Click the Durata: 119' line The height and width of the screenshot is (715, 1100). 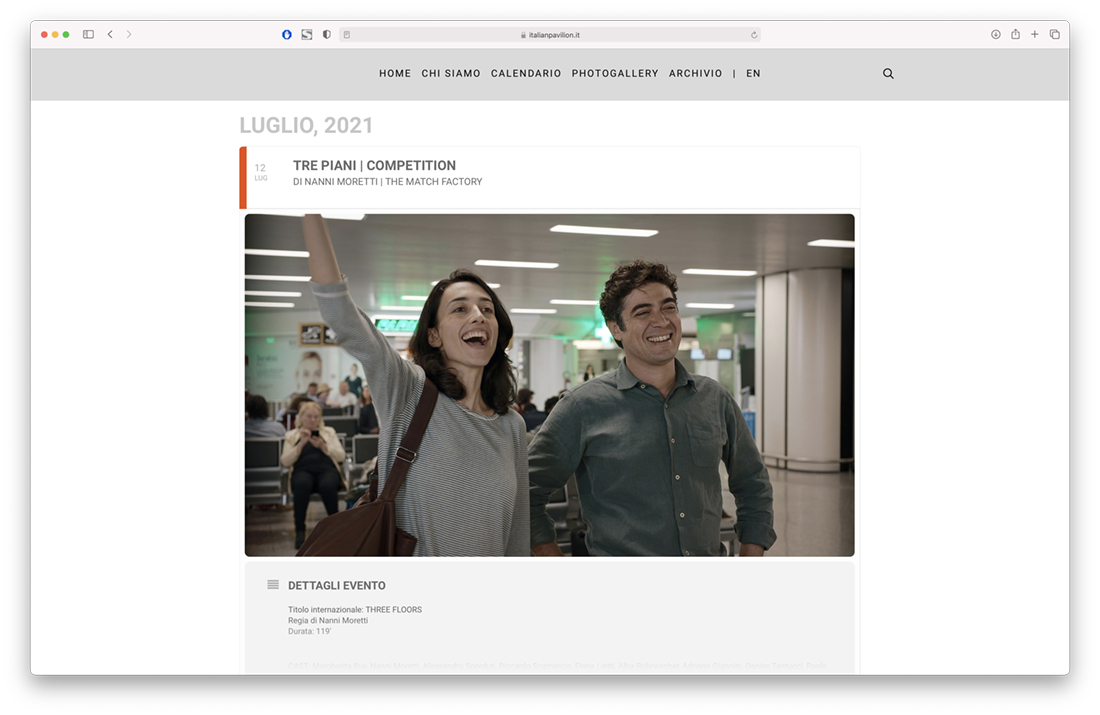309,632
